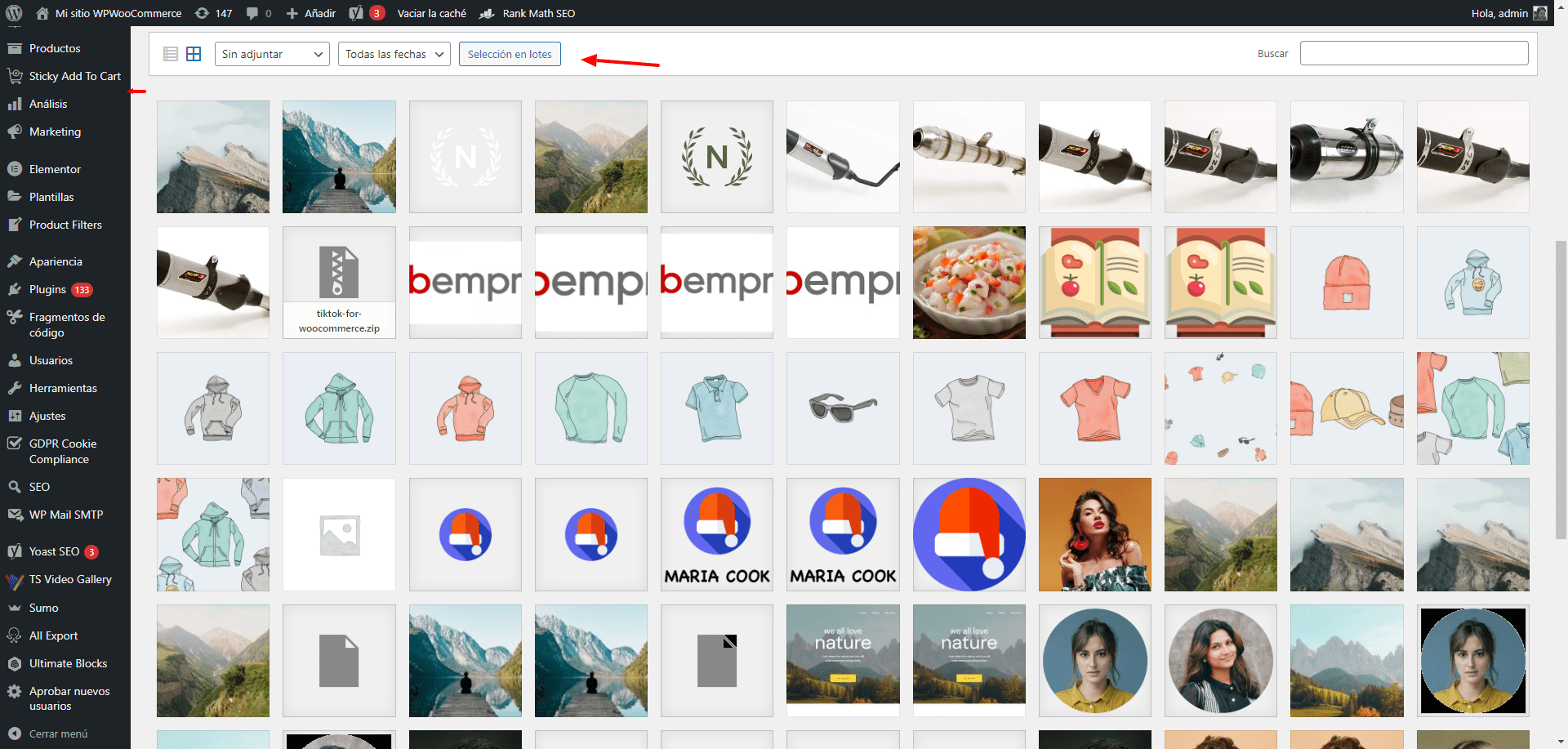Open the Apariencia brush icon

pos(14,261)
